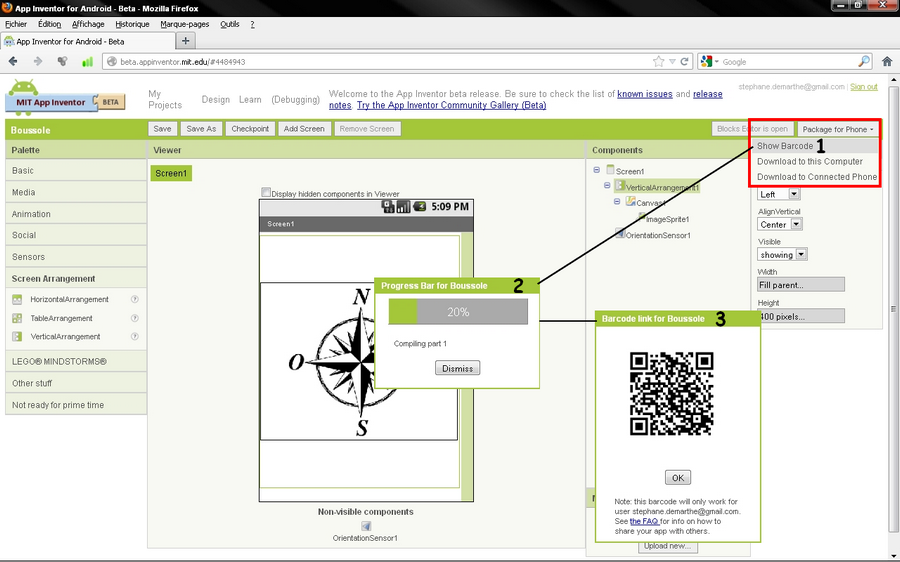Click the Screen1 icon in component tree
The height and width of the screenshot is (562, 900).
[x=610, y=169]
